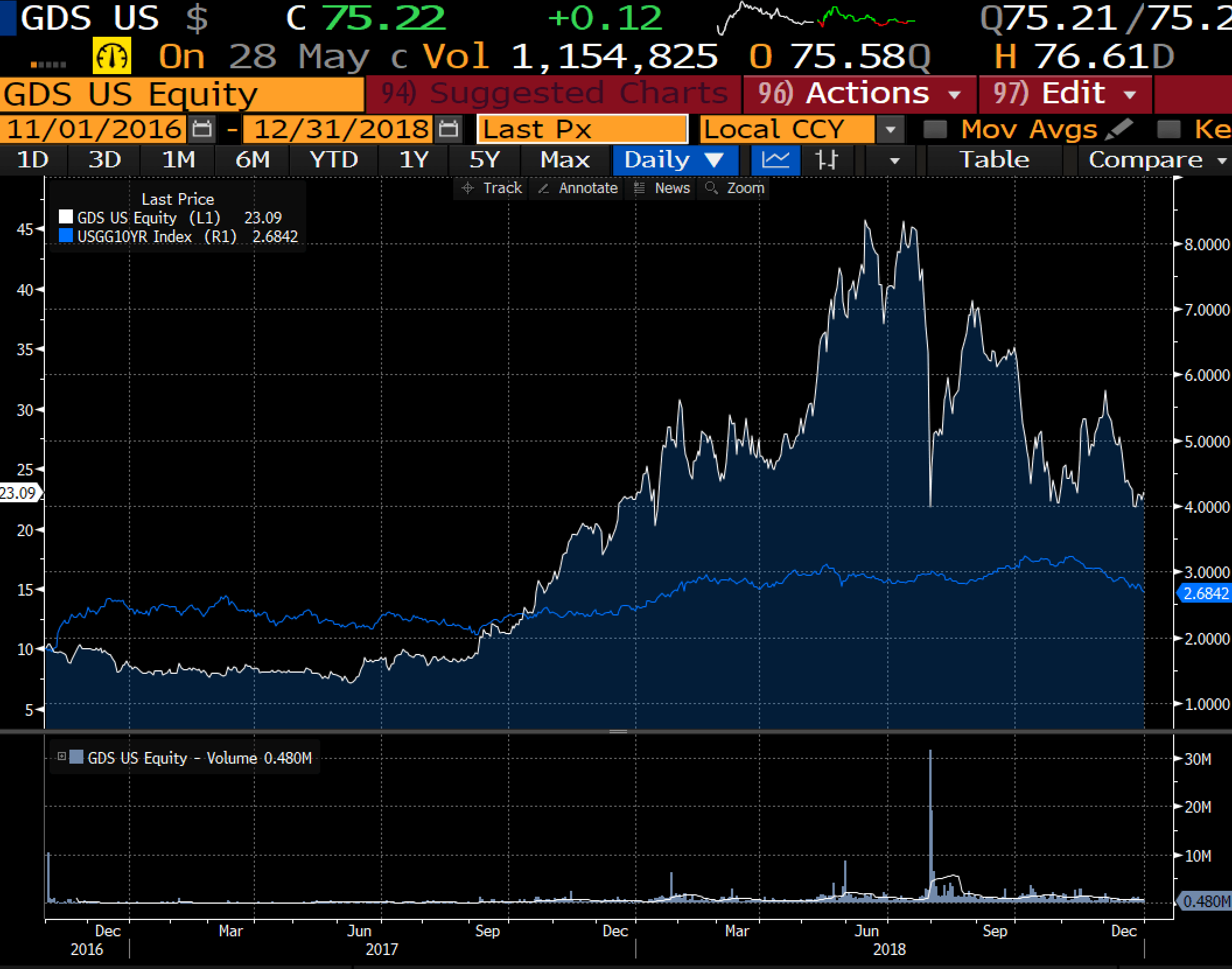Image resolution: width=1232 pixels, height=969 pixels.
Task: Open the end date calendar picker
Action: (448, 129)
